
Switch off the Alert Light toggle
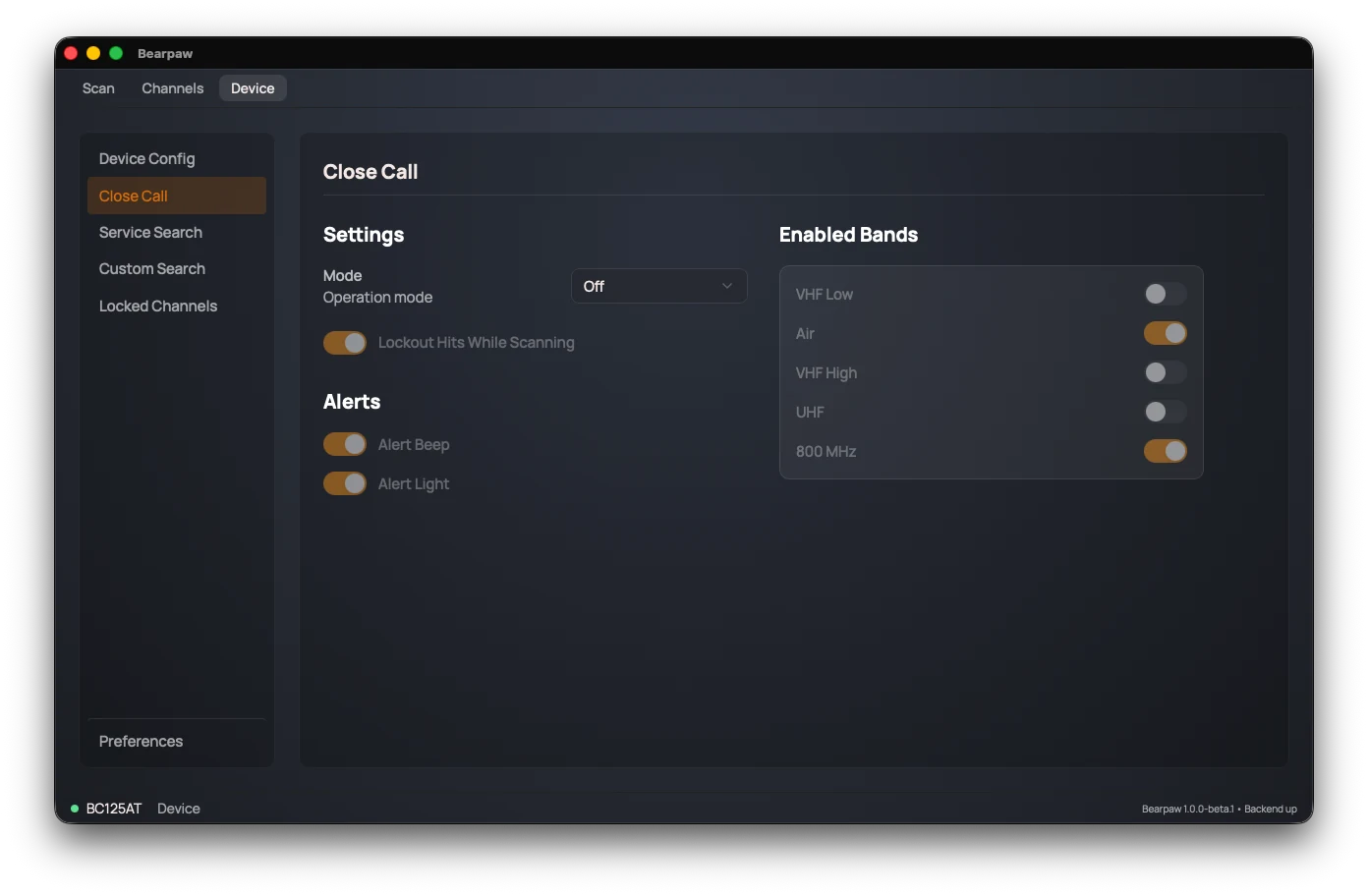click(345, 483)
